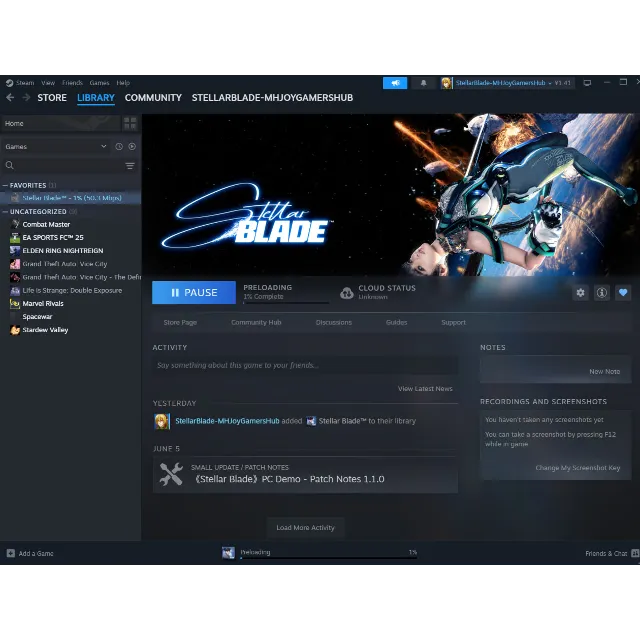640x640 pixels.
Task: Open the Support link
Action: [x=453, y=322]
